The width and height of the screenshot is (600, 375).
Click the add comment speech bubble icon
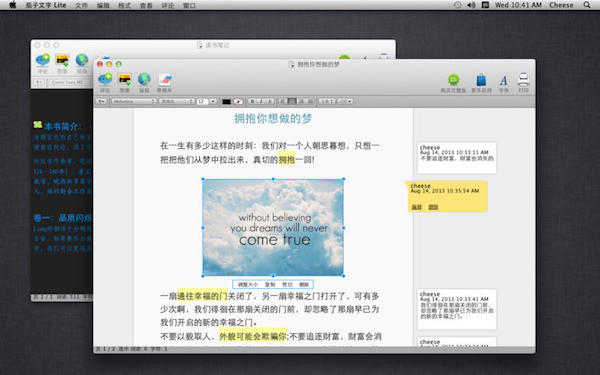click(105, 79)
